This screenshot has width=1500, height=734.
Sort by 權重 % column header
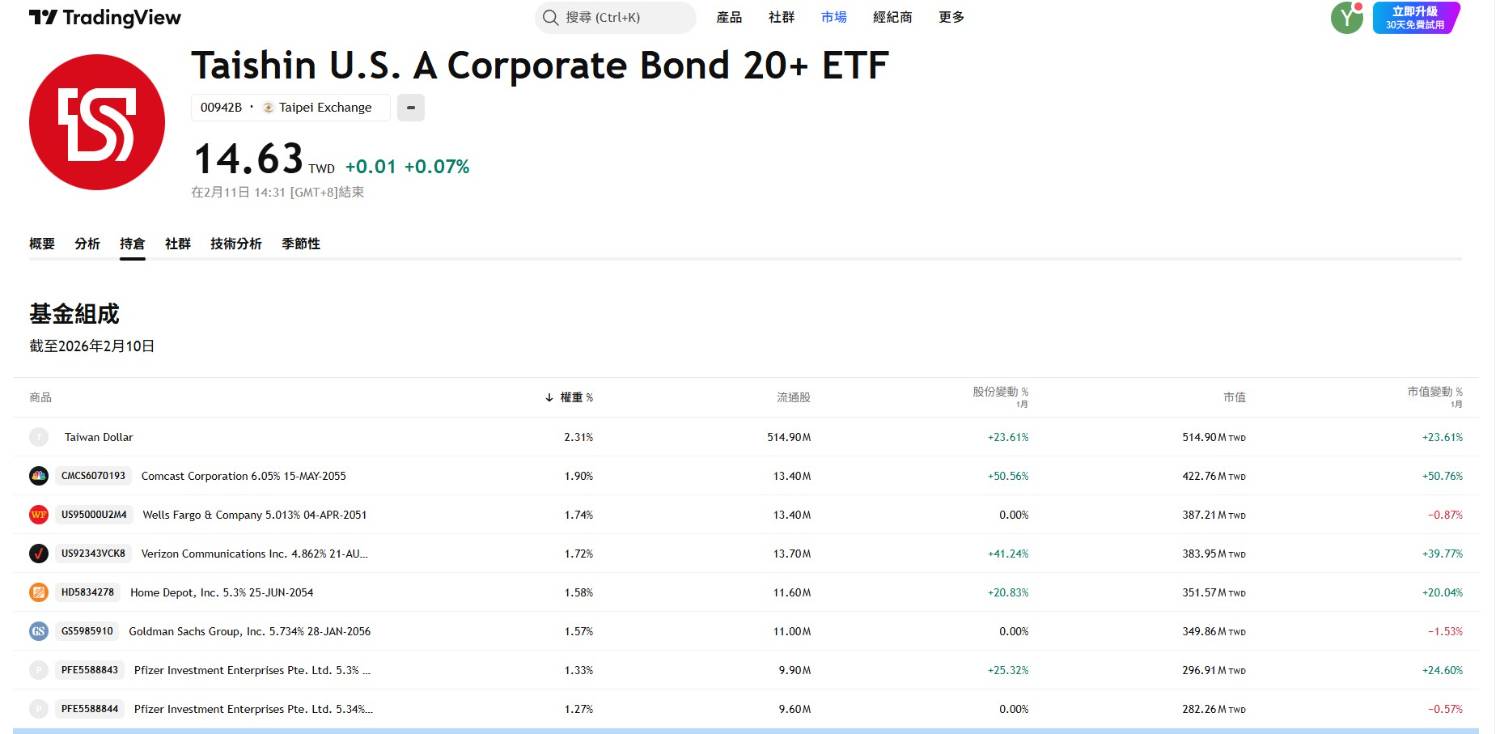(575, 397)
